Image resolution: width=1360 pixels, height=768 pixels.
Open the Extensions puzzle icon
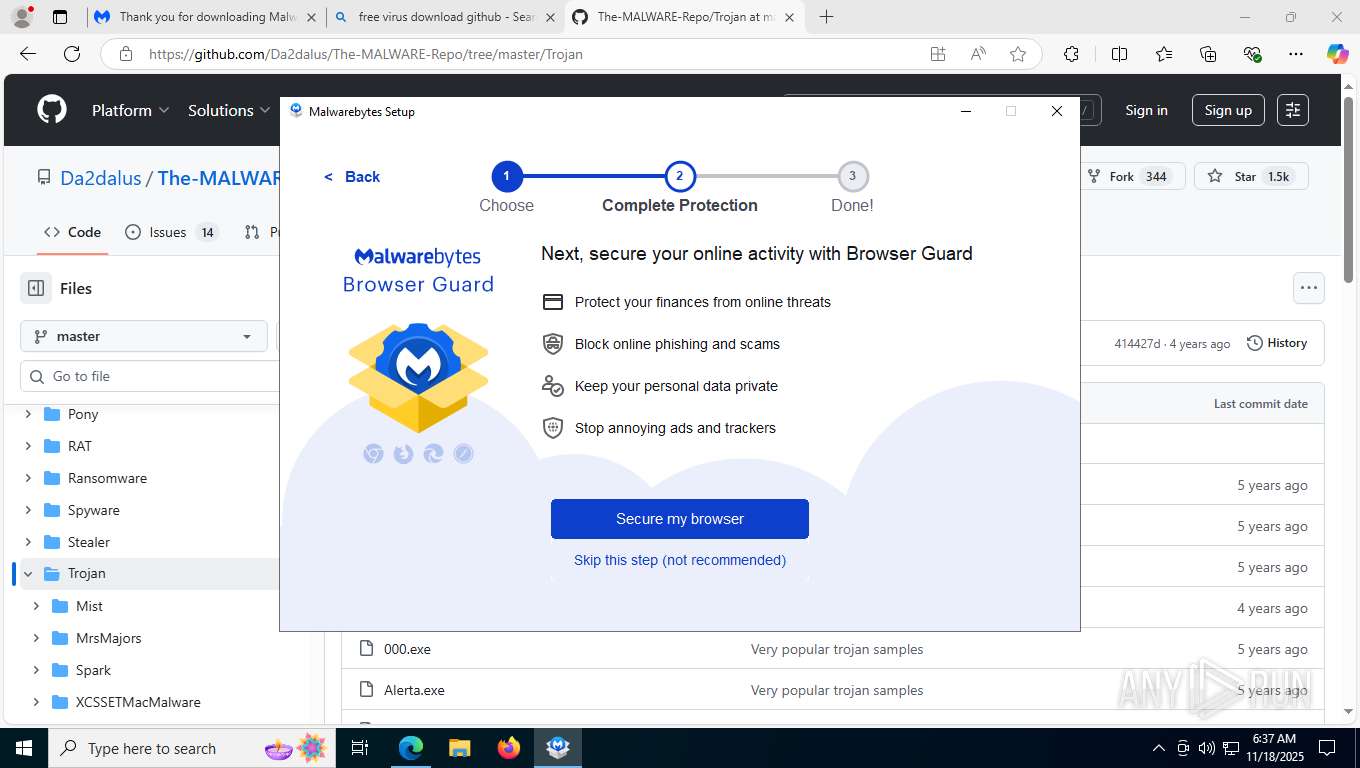1071,54
